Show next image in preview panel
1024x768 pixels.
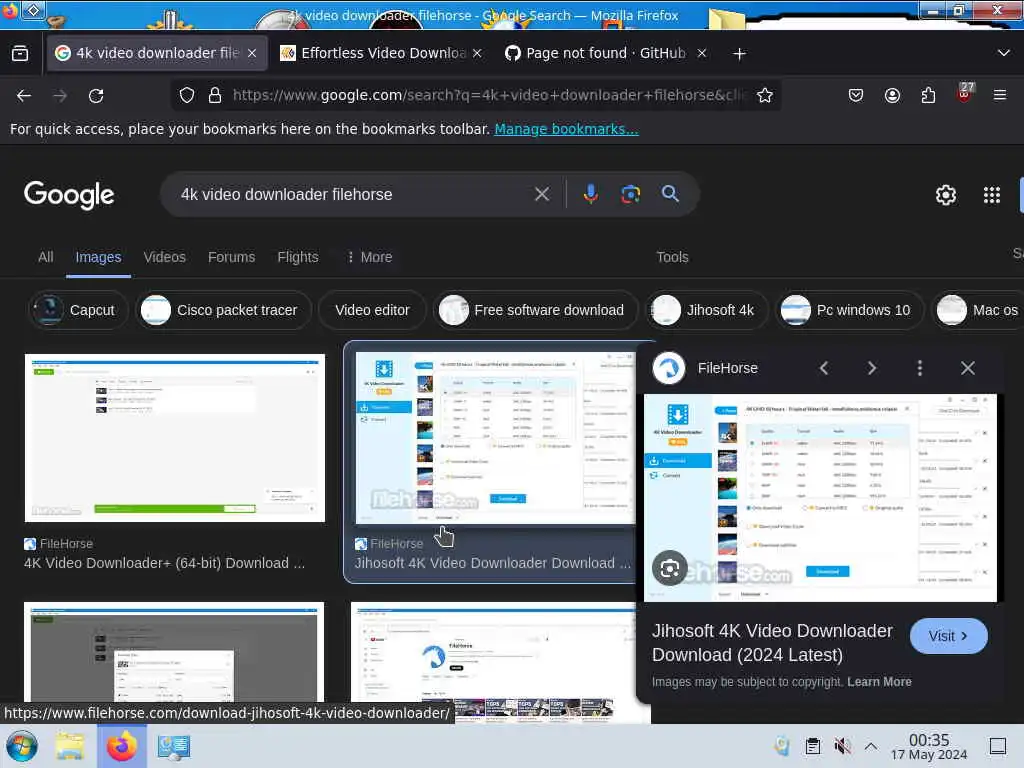coord(872,368)
